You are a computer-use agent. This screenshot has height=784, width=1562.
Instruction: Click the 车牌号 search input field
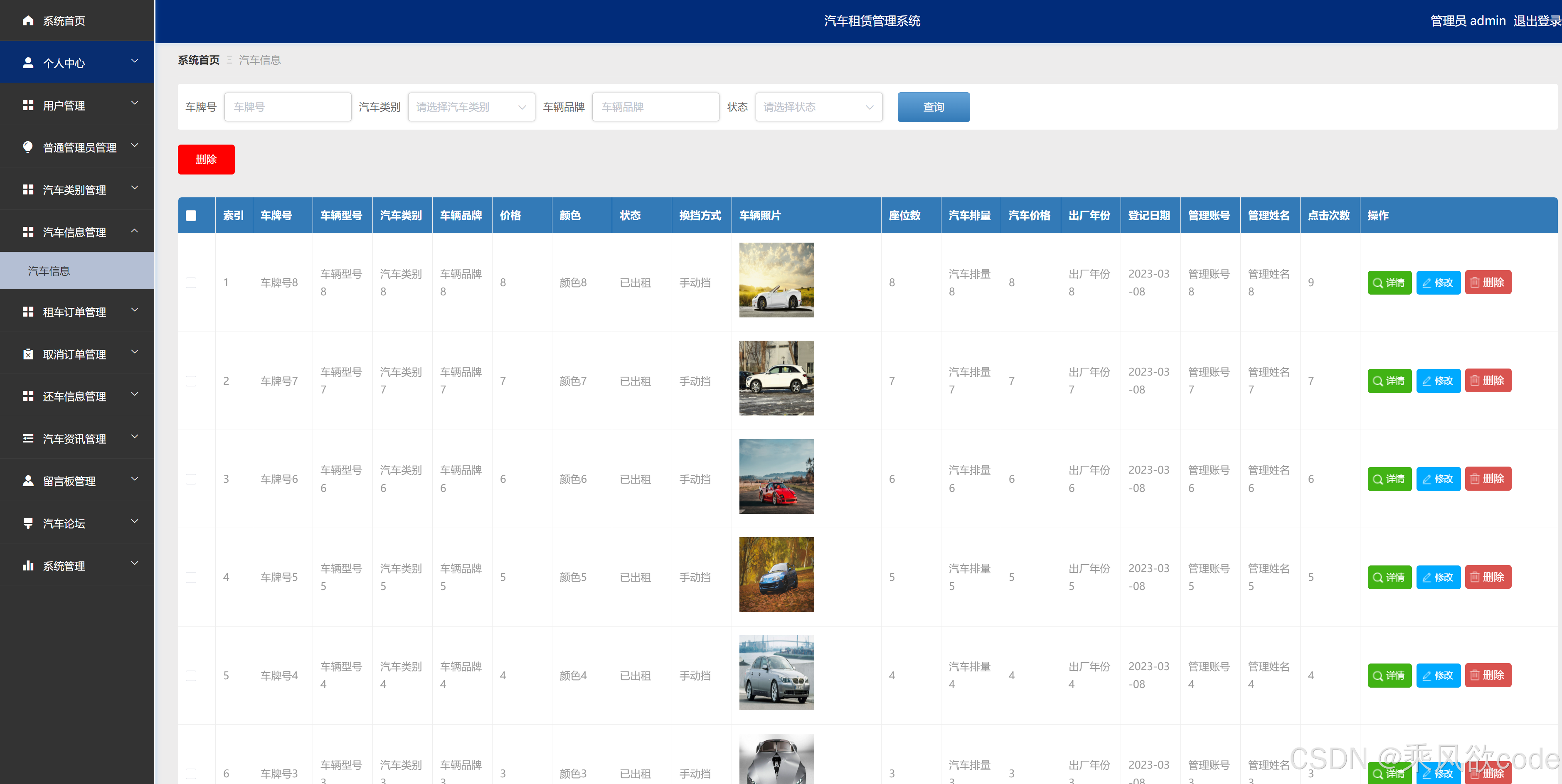(x=287, y=107)
